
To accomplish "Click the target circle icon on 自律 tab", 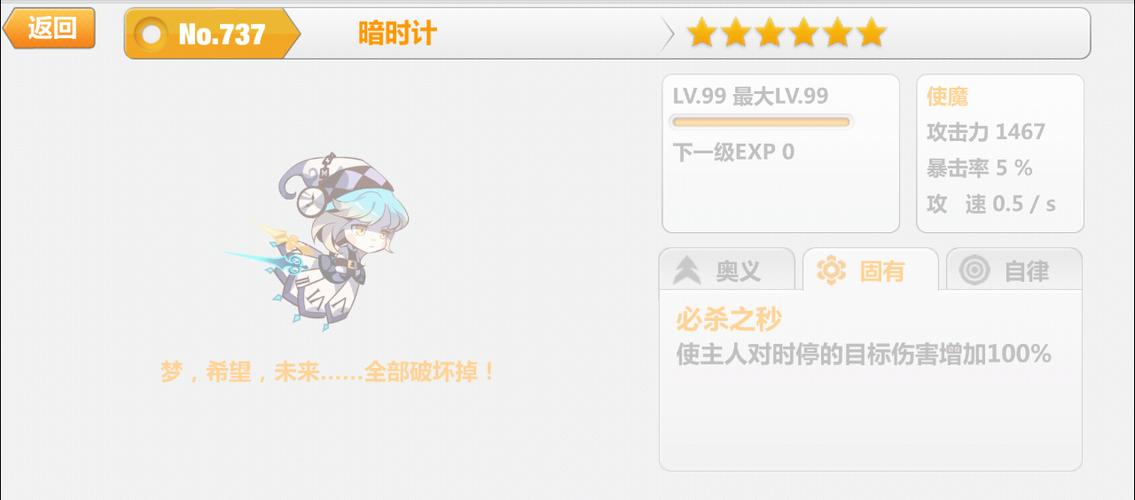I will point(974,271).
